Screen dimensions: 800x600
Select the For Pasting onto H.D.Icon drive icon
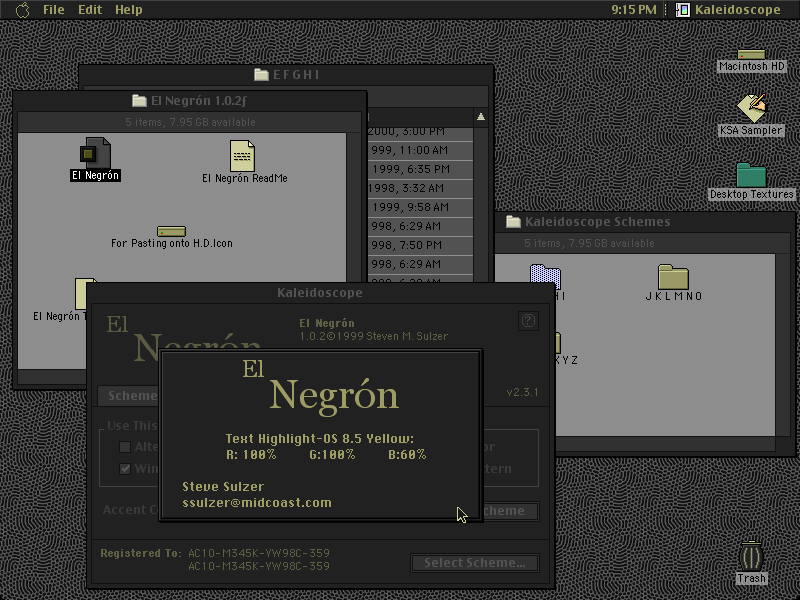coord(171,231)
